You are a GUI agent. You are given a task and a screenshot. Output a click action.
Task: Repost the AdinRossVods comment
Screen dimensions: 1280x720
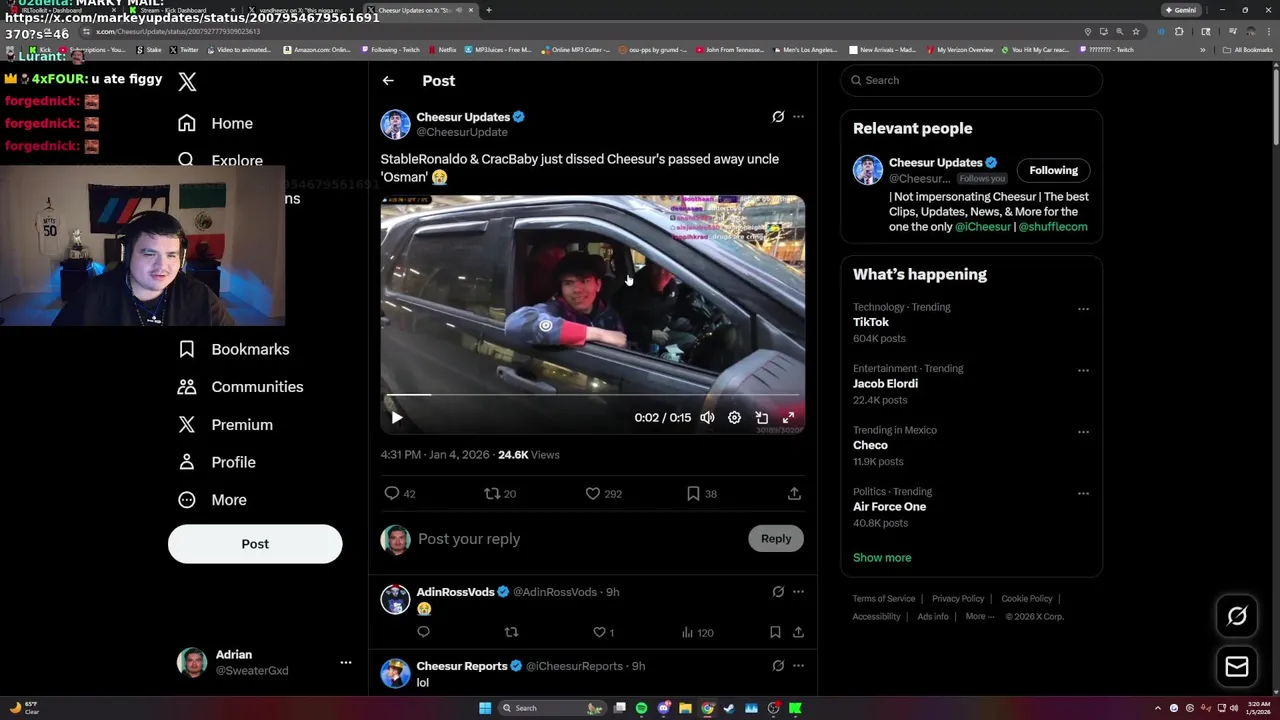click(x=511, y=632)
